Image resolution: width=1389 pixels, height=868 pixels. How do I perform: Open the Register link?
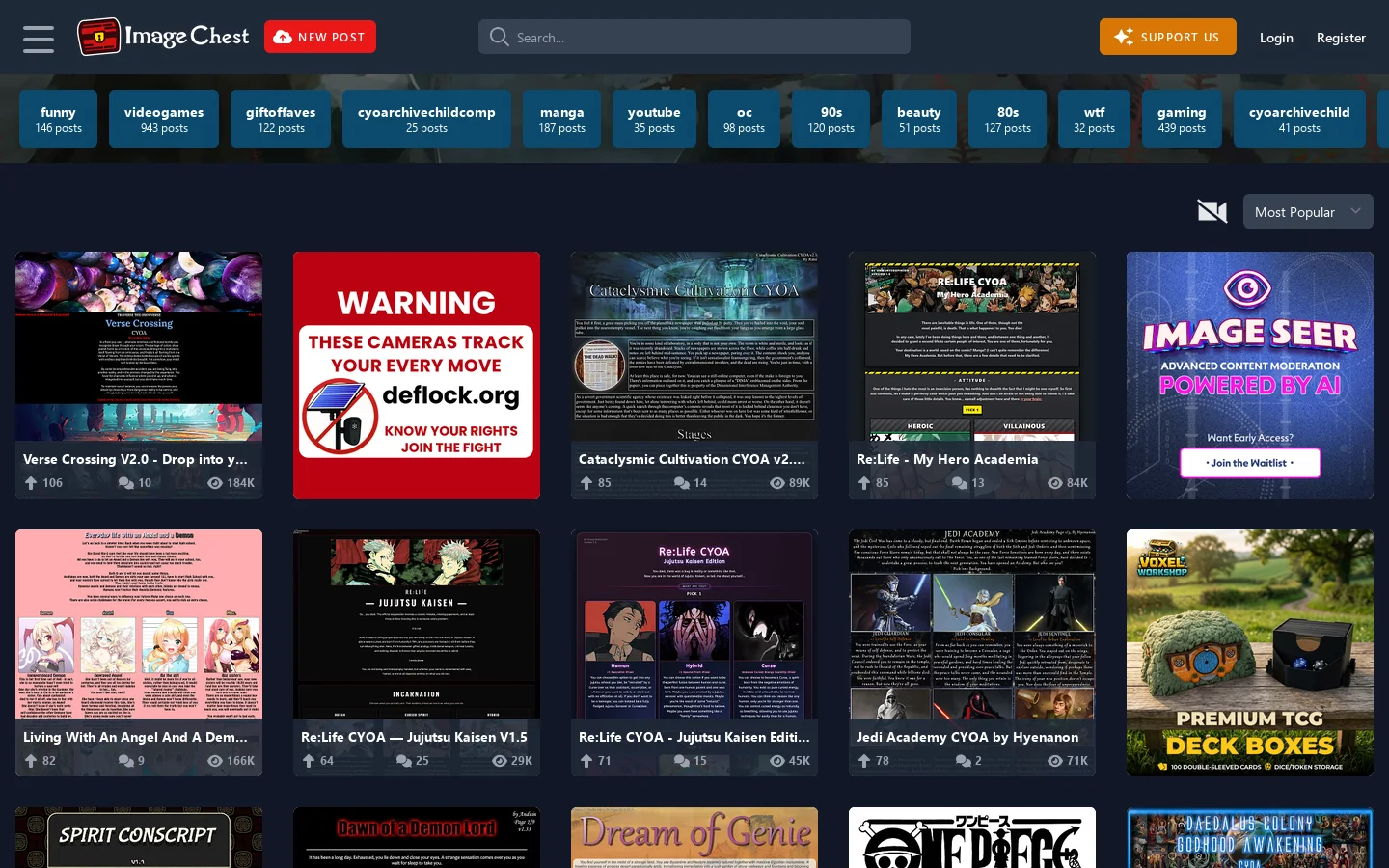click(1341, 38)
